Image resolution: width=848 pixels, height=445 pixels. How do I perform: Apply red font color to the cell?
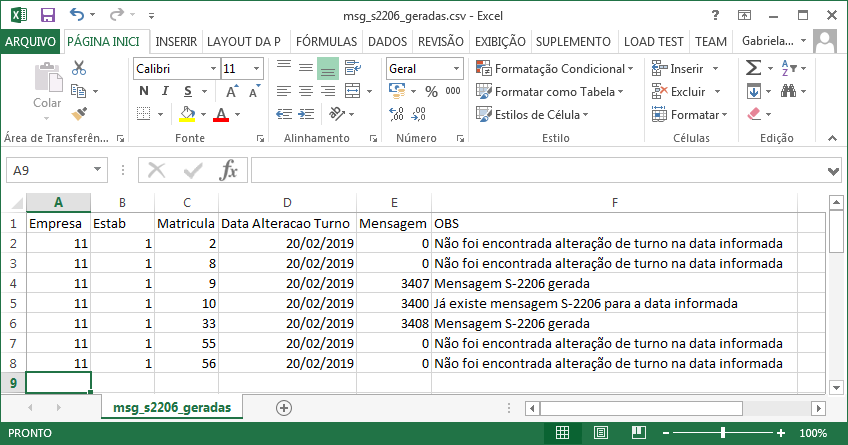click(x=221, y=114)
